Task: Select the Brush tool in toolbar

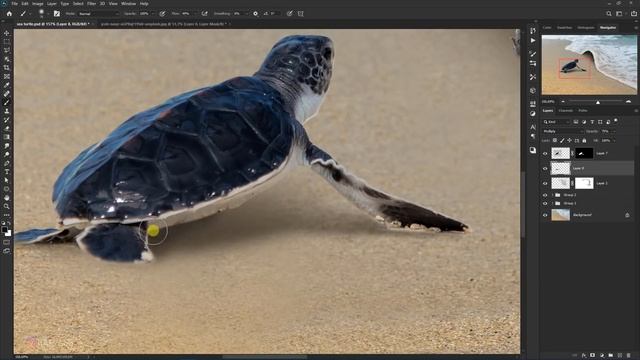Action: pyautogui.click(x=7, y=102)
